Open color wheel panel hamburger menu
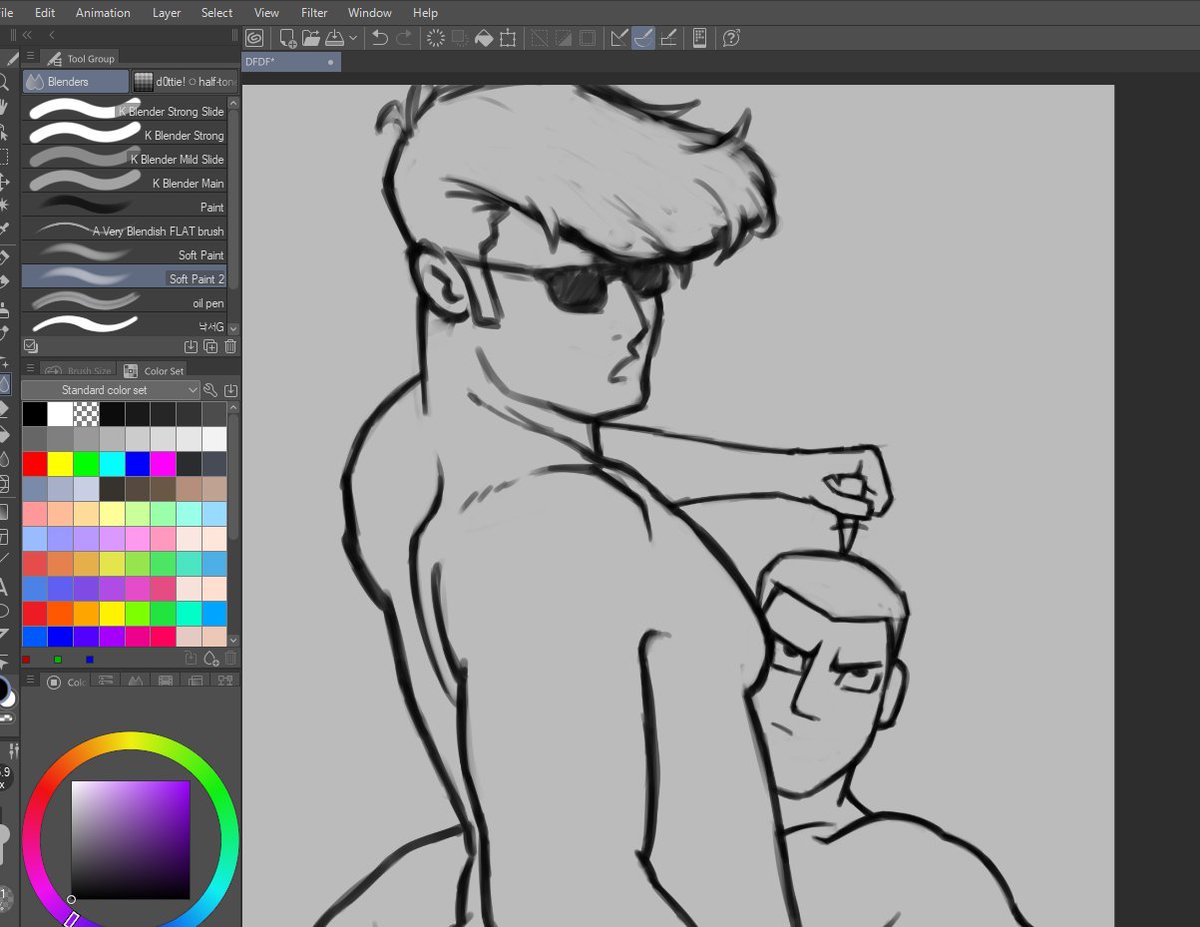 [x=31, y=681]
